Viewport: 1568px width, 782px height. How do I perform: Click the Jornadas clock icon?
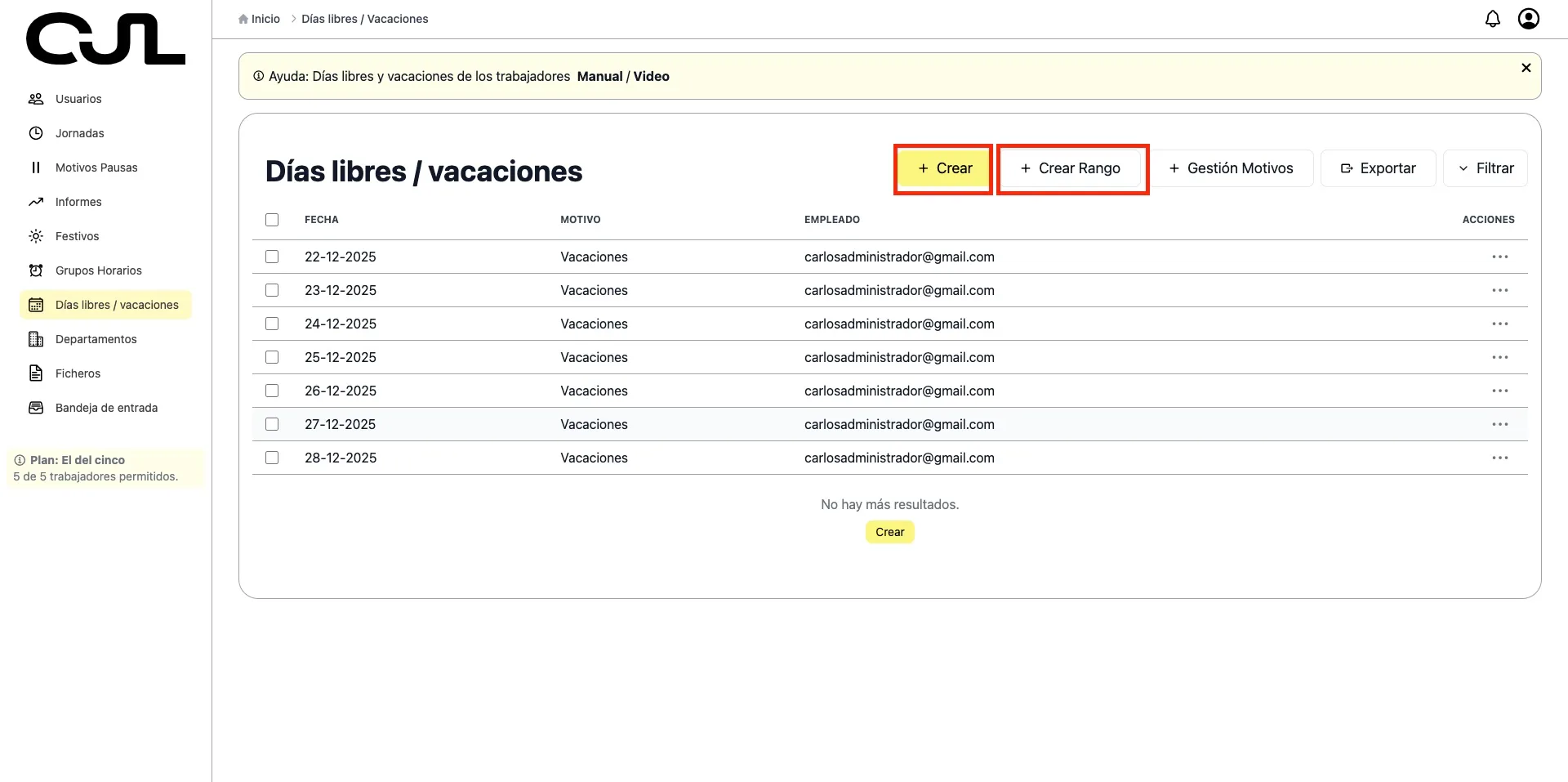pyautogui.click(x=36, y=133)
